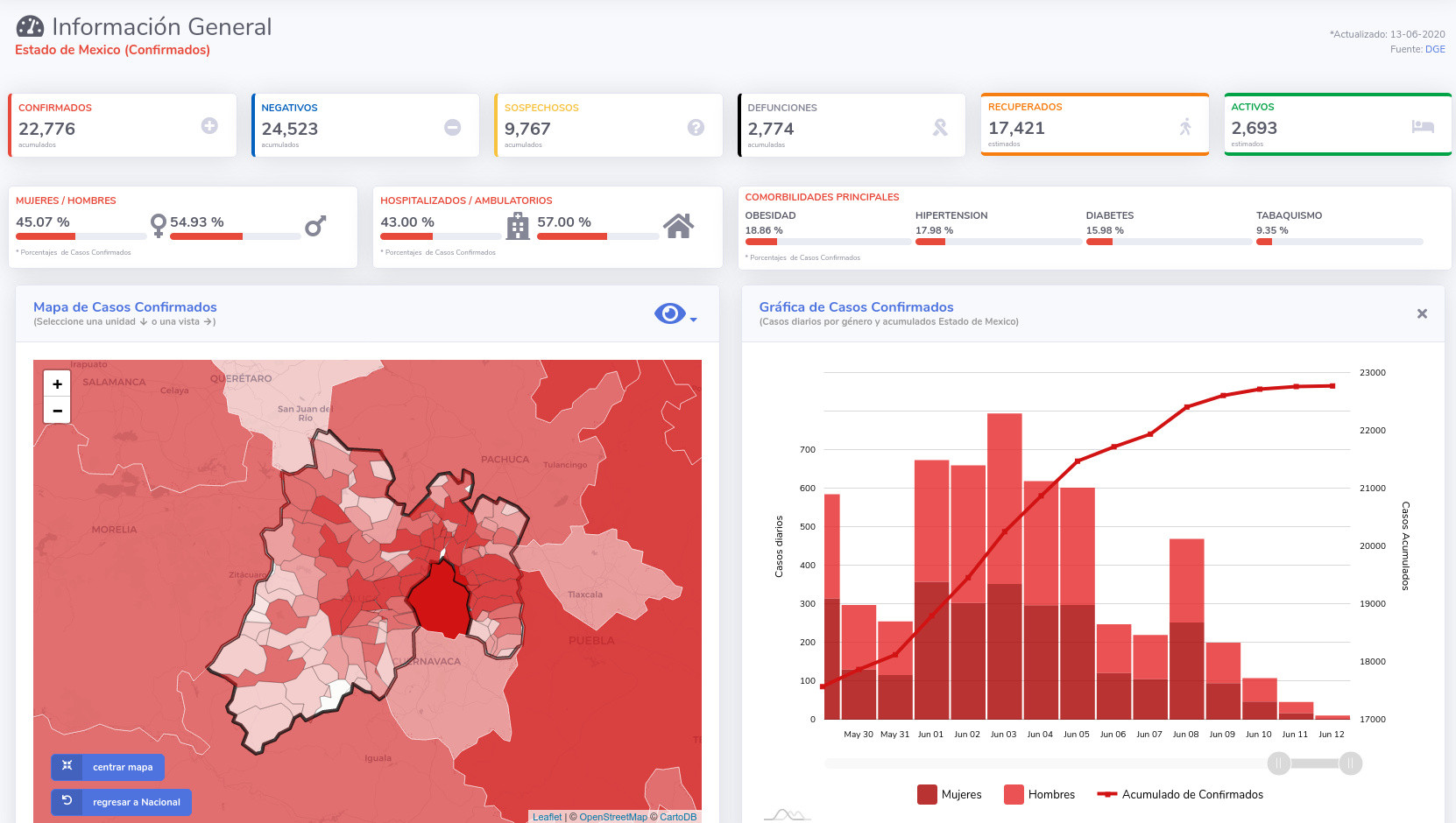The image size is (1456, 823).
Task: Click the Activos value 2,693
Action: coord(1255,128)
